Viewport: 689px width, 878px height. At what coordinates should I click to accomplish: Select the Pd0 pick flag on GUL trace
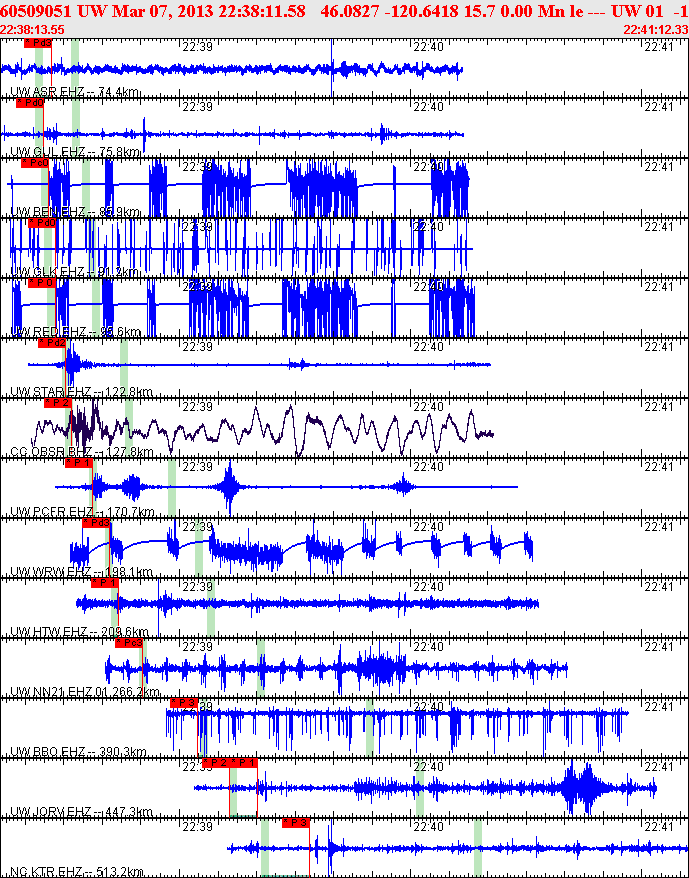click(30, 103)
